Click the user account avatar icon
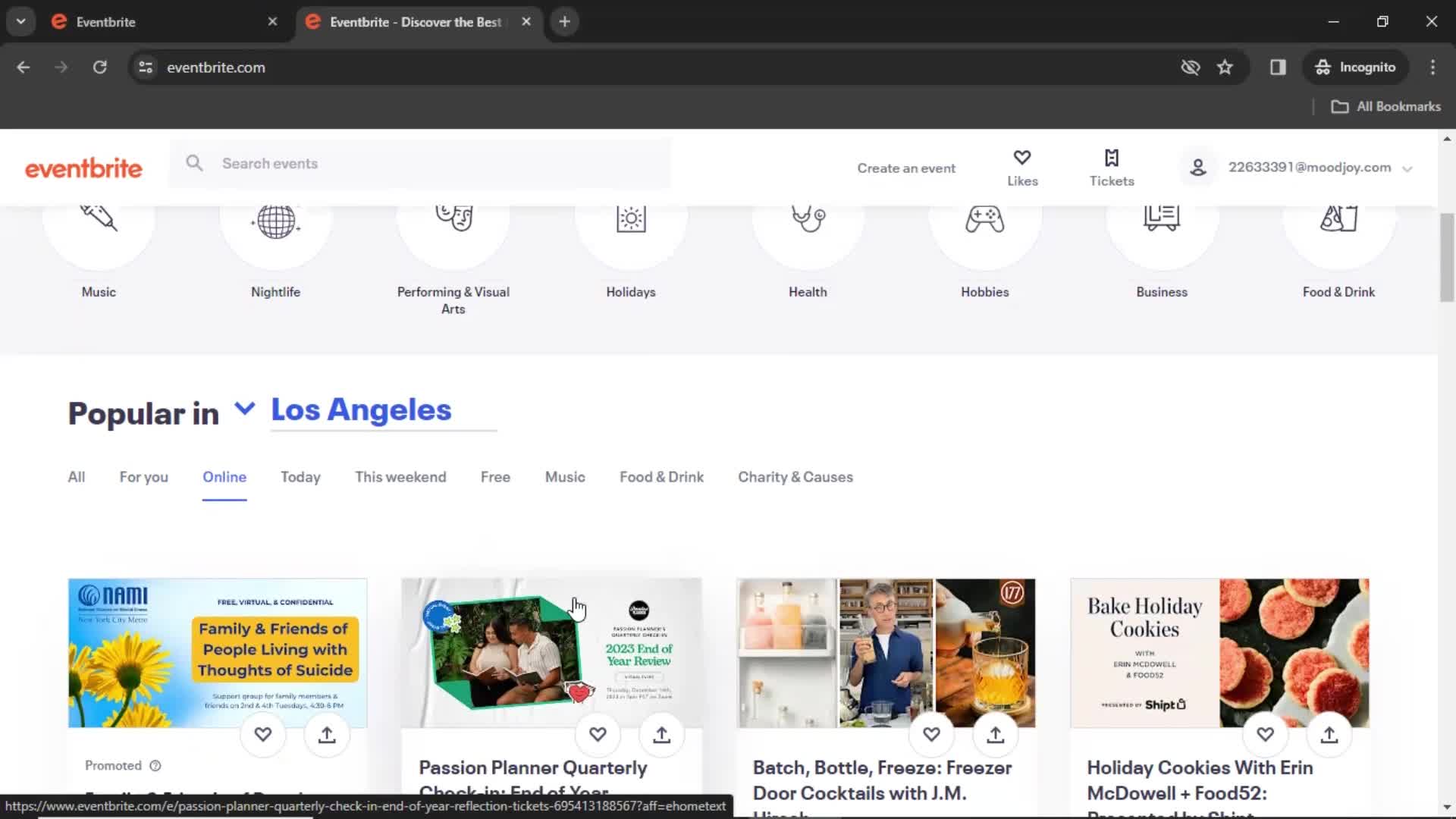Viewport: 1456px width, 819px height. pyautogui.click(x=1198, y=168)
